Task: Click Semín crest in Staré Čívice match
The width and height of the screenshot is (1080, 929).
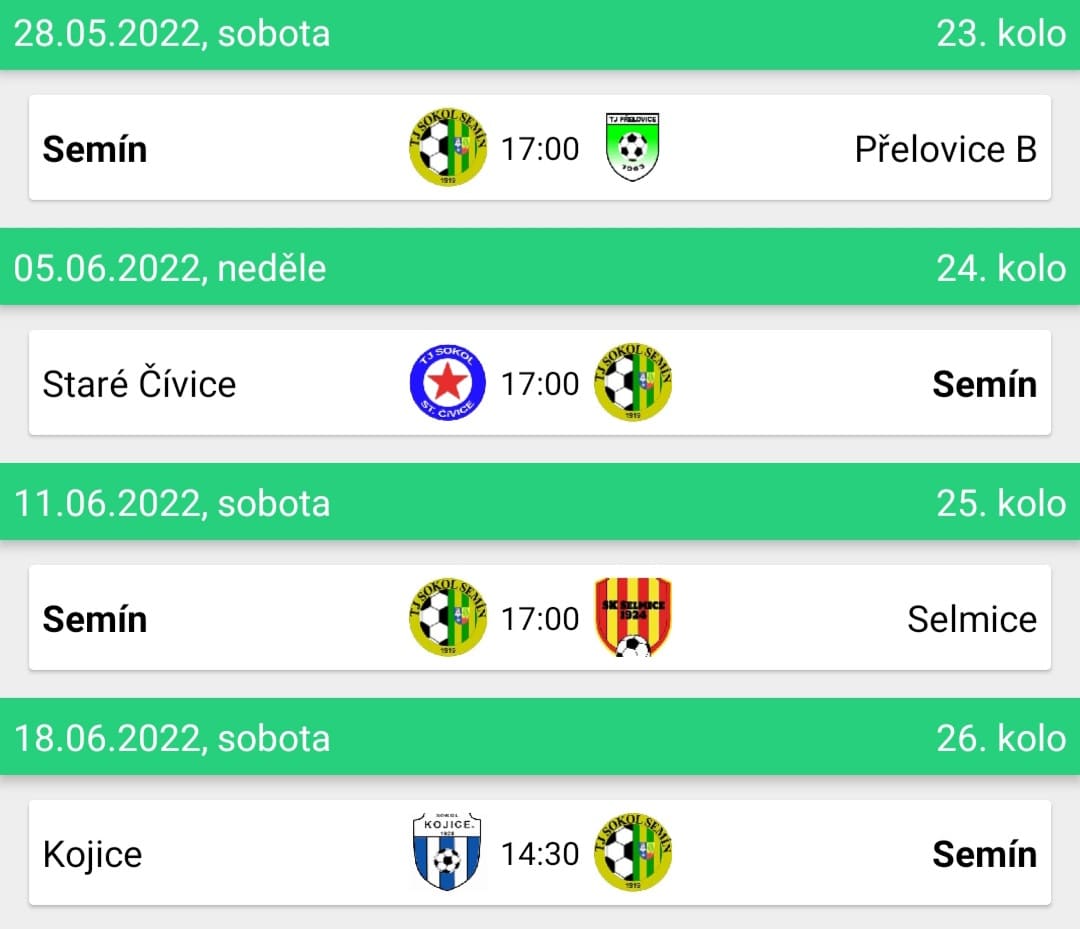Action: (632, 383)
